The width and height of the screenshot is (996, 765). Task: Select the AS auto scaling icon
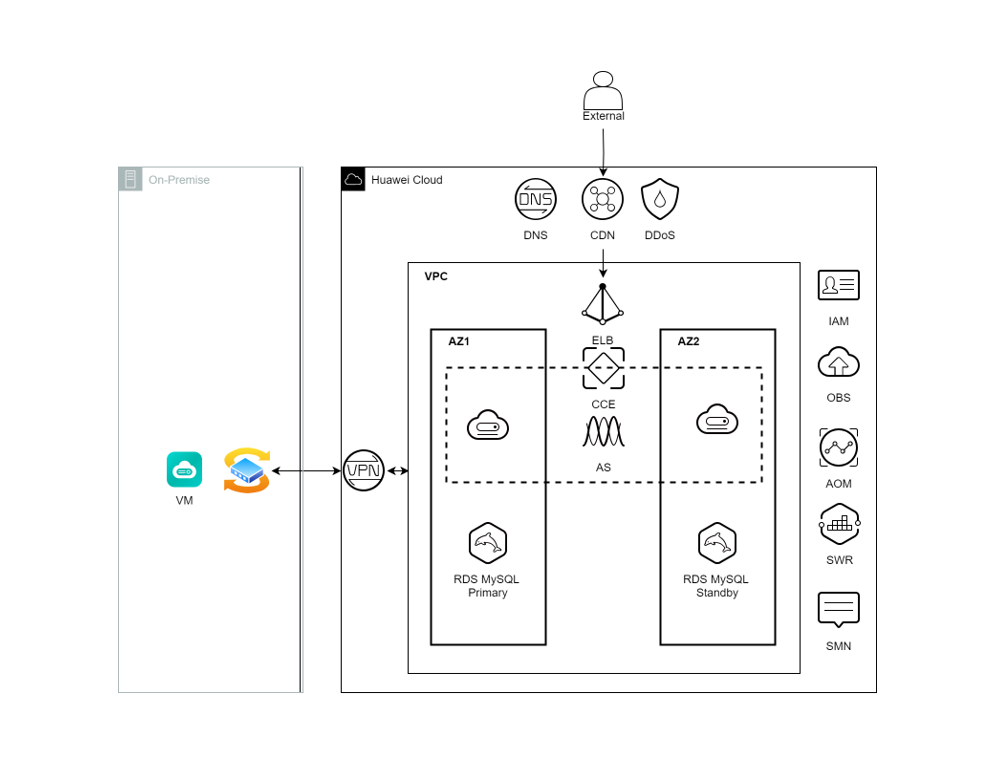click(x=603, y=431)
